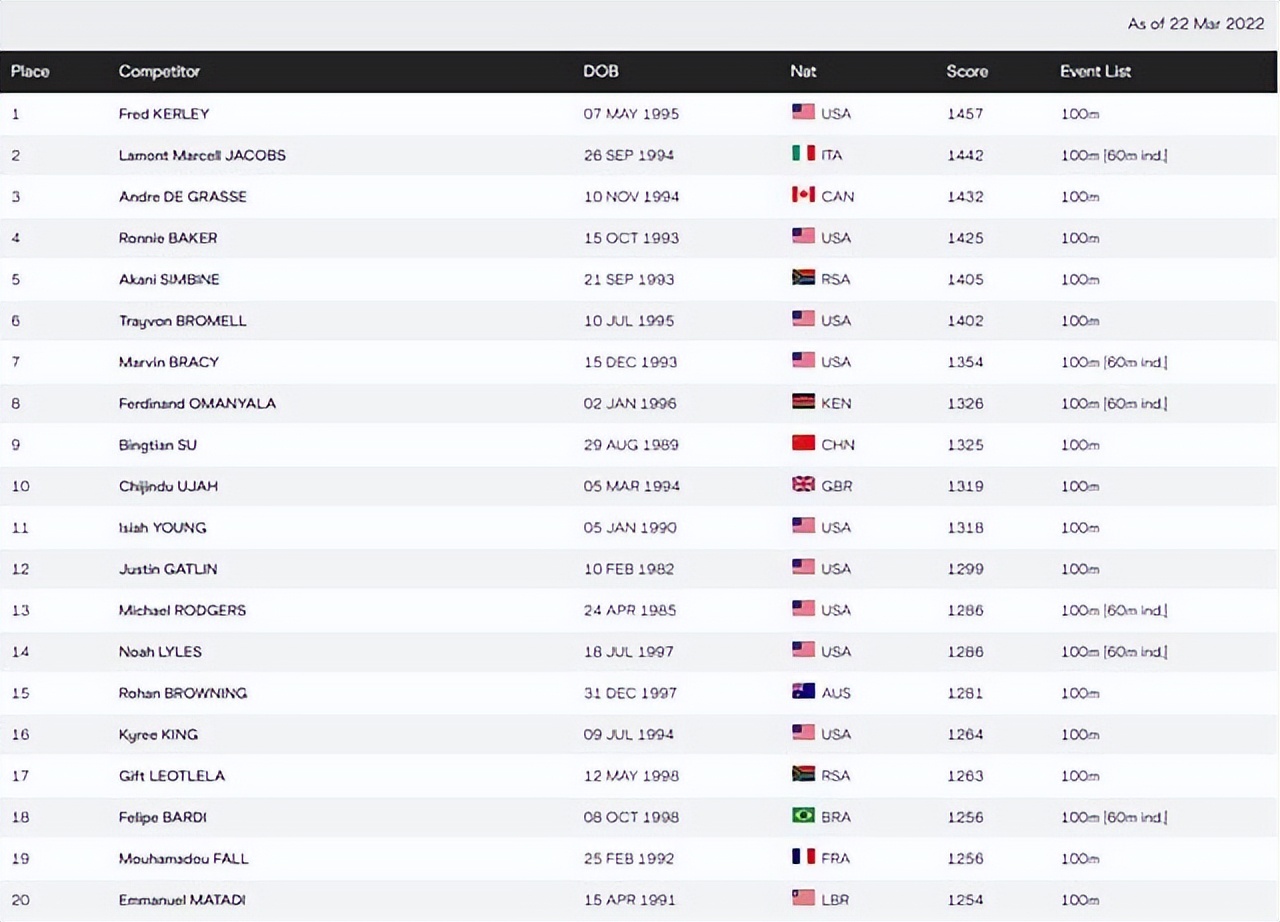Sort by the Score column header
1280x922 pixels.
click(967, 72)
